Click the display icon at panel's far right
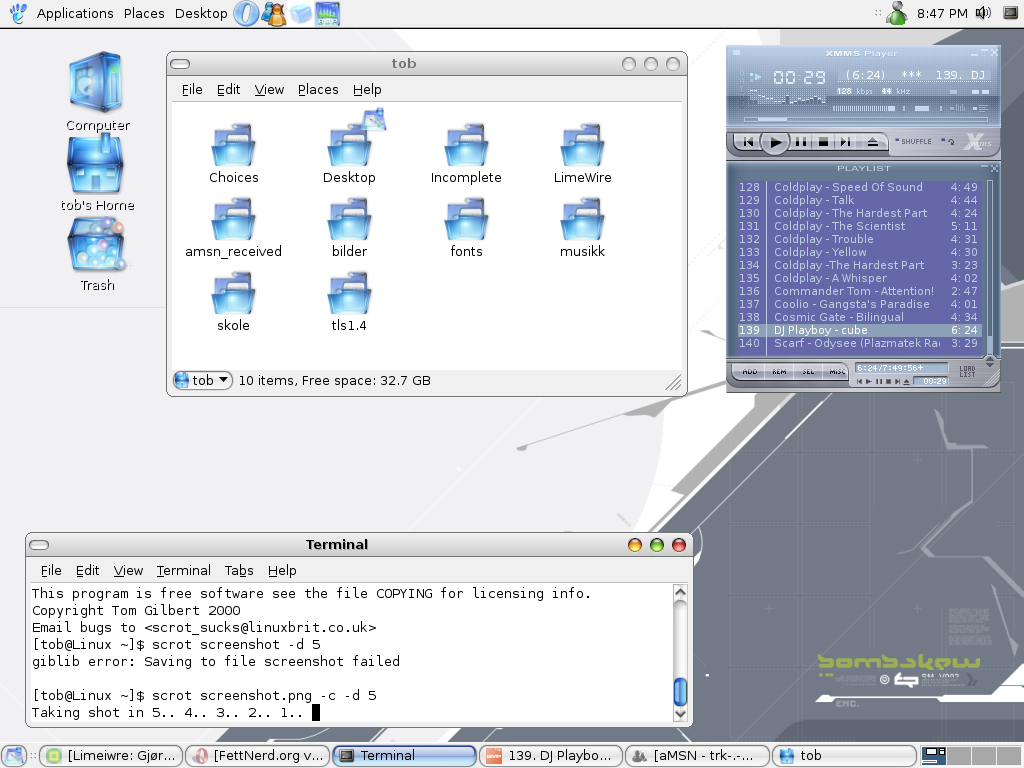Image resolution: width=1024 pixels, height=768 pixels. click(x=1010, y=13)
